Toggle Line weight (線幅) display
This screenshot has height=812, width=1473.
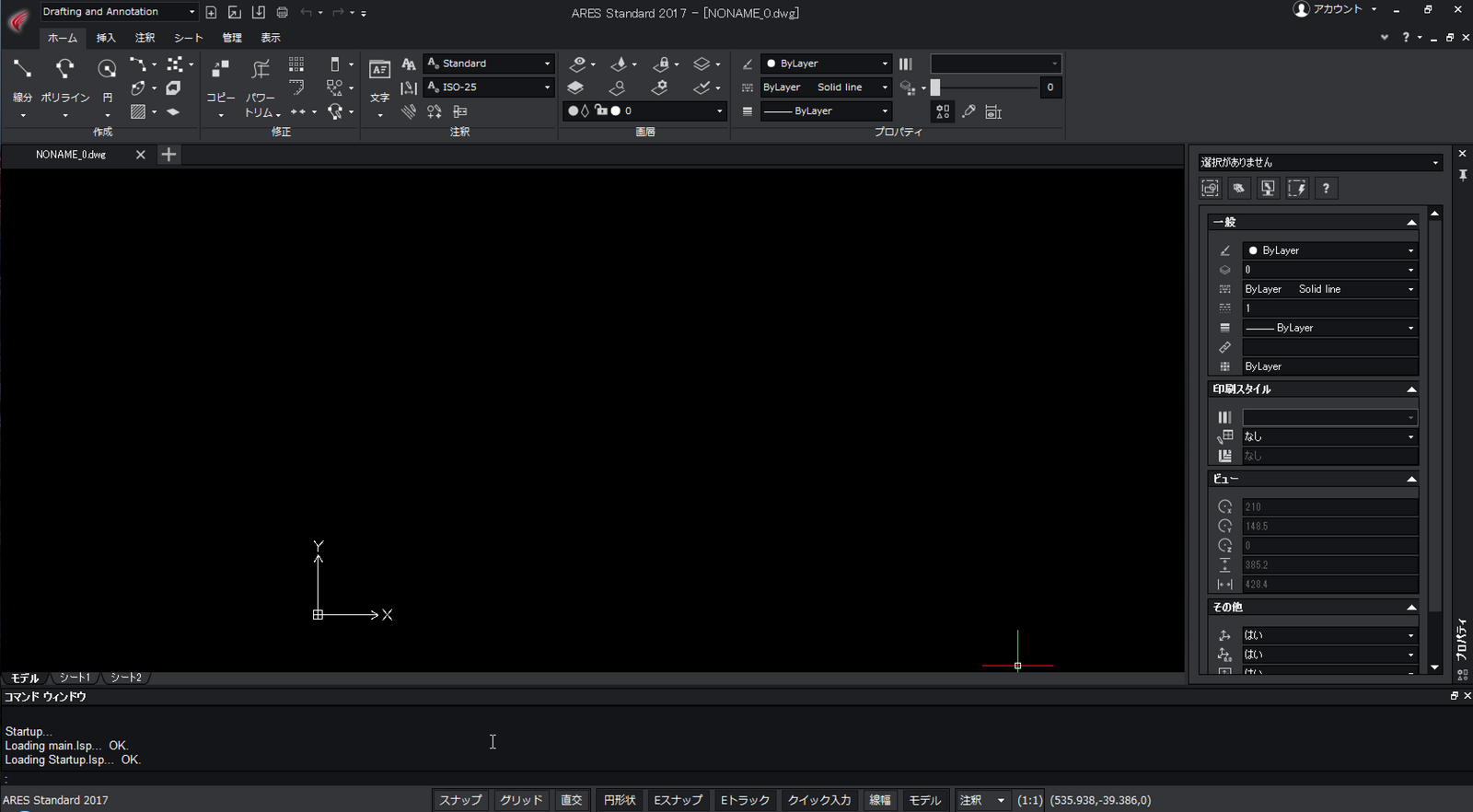point(880,800)
